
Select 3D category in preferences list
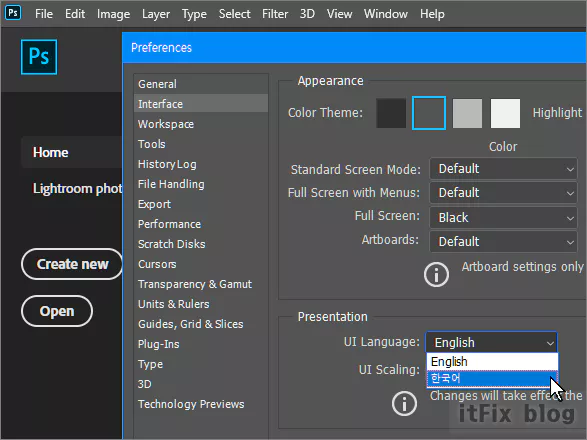coord(201,384)
